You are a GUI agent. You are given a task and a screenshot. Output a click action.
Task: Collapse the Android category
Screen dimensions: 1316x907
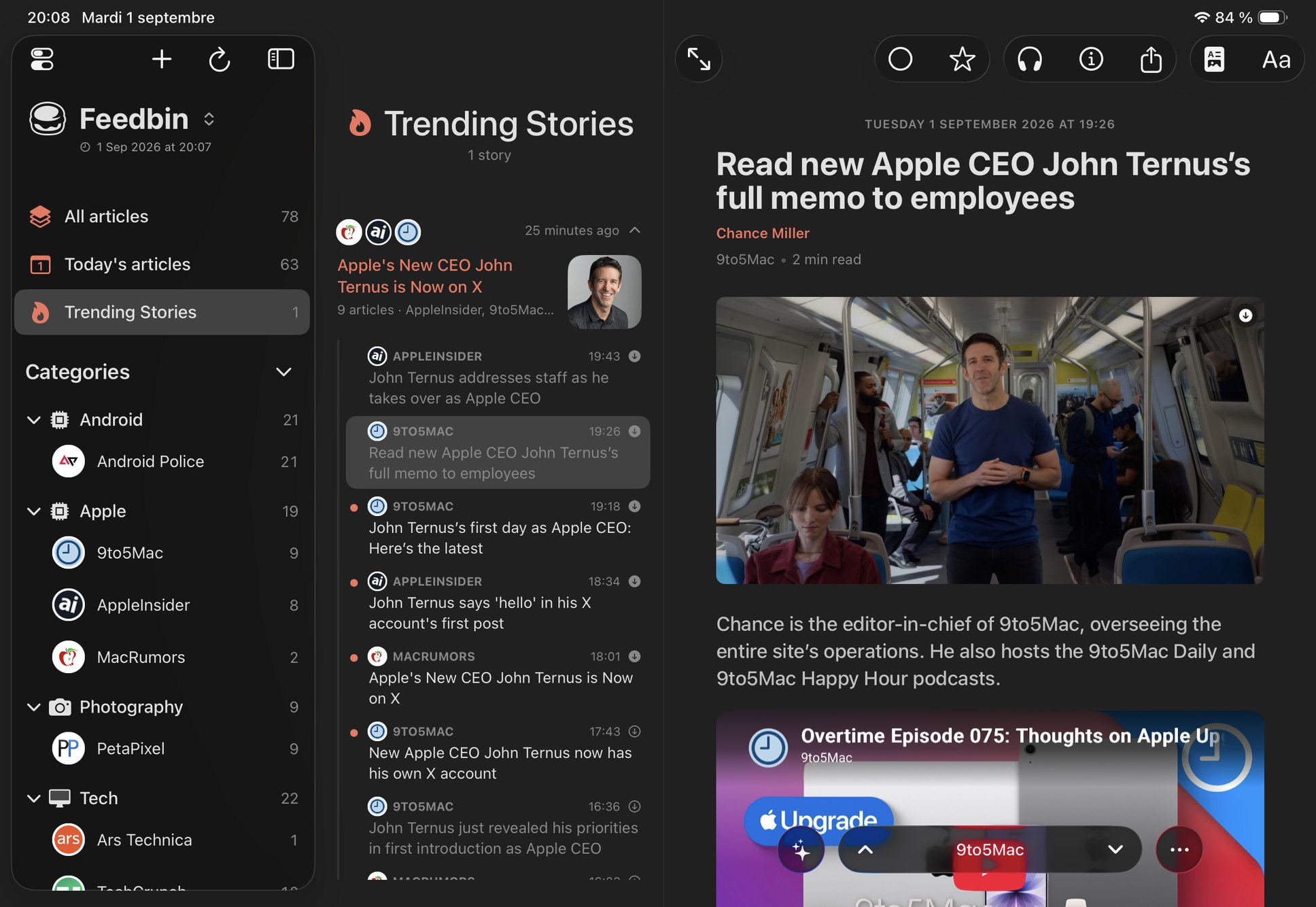click(33, 420)
